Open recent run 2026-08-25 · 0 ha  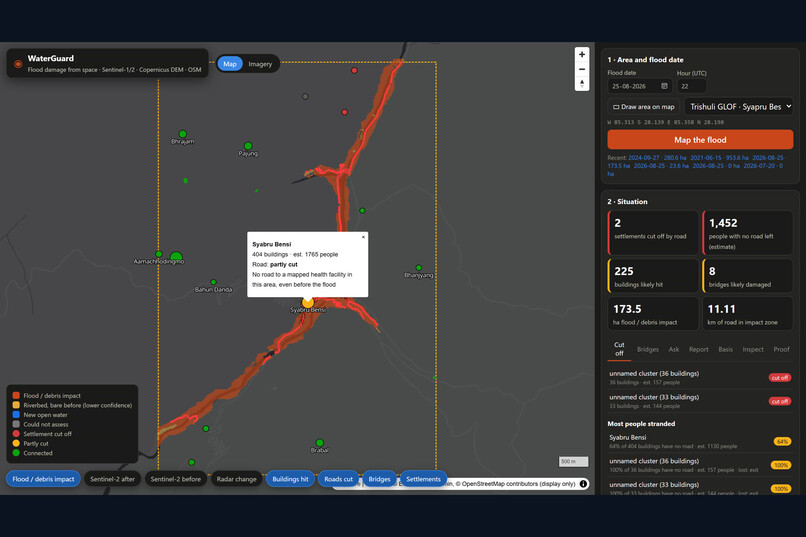click(x=716, y=166)
